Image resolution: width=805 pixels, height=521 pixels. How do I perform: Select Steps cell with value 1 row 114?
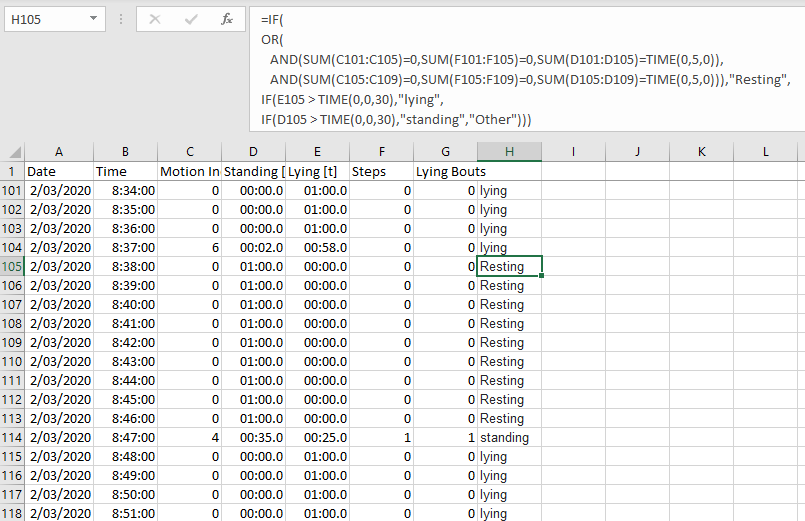click(381, 437)
